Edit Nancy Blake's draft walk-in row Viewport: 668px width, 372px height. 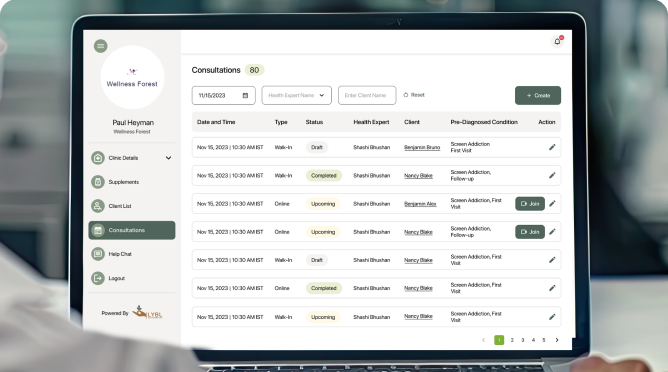(x=552, y=260)
